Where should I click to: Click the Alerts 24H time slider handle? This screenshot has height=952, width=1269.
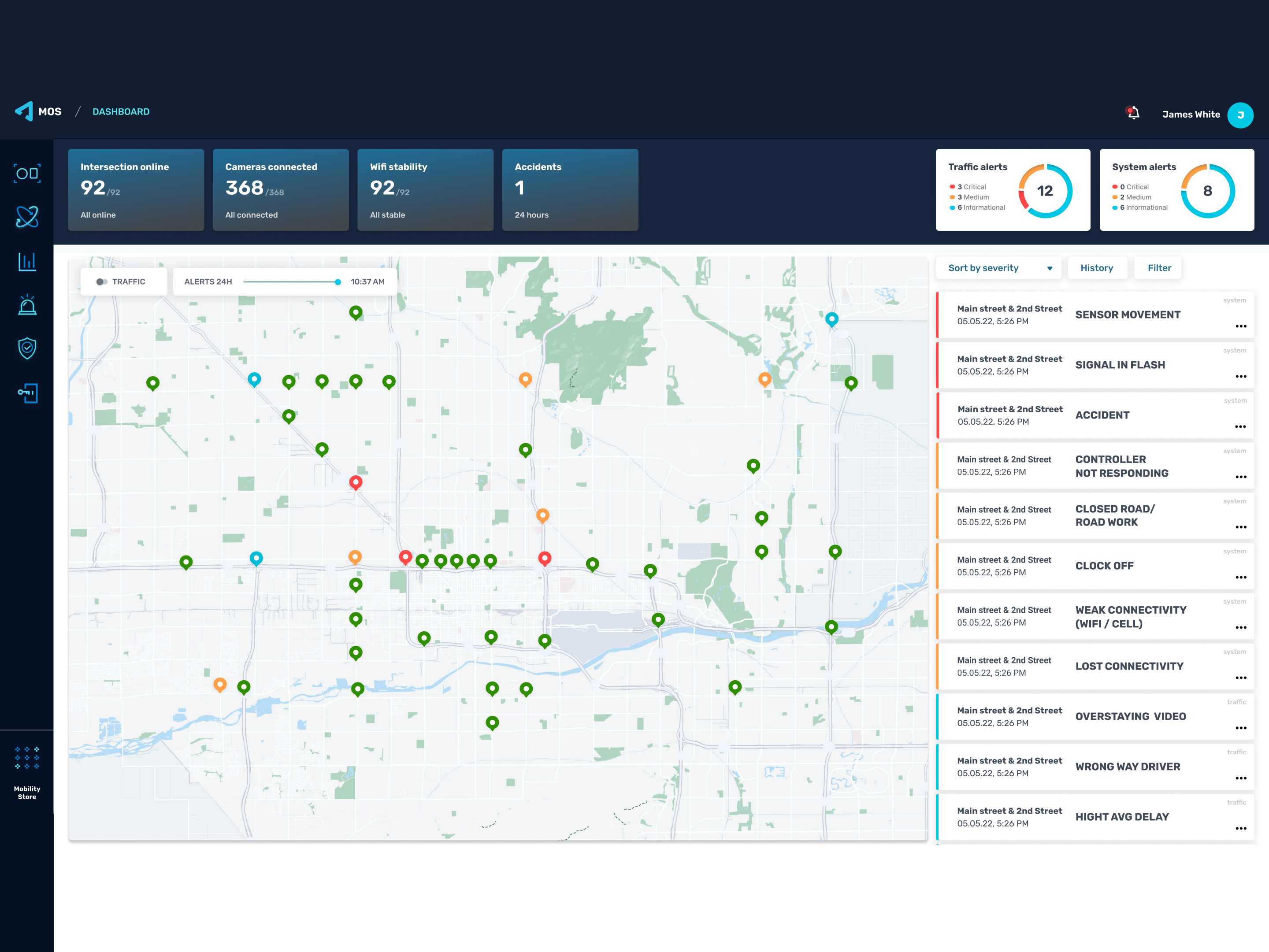click(x=338, y=282)
